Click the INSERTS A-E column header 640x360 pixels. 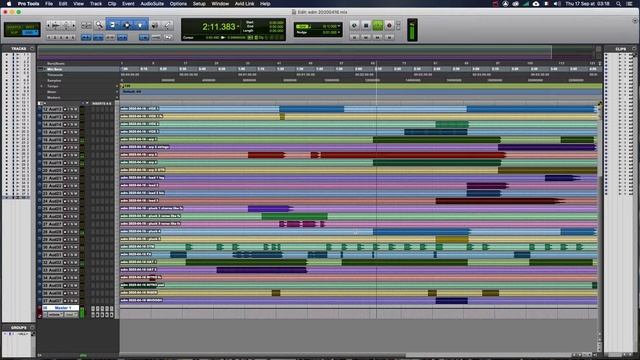coord(102,104)
